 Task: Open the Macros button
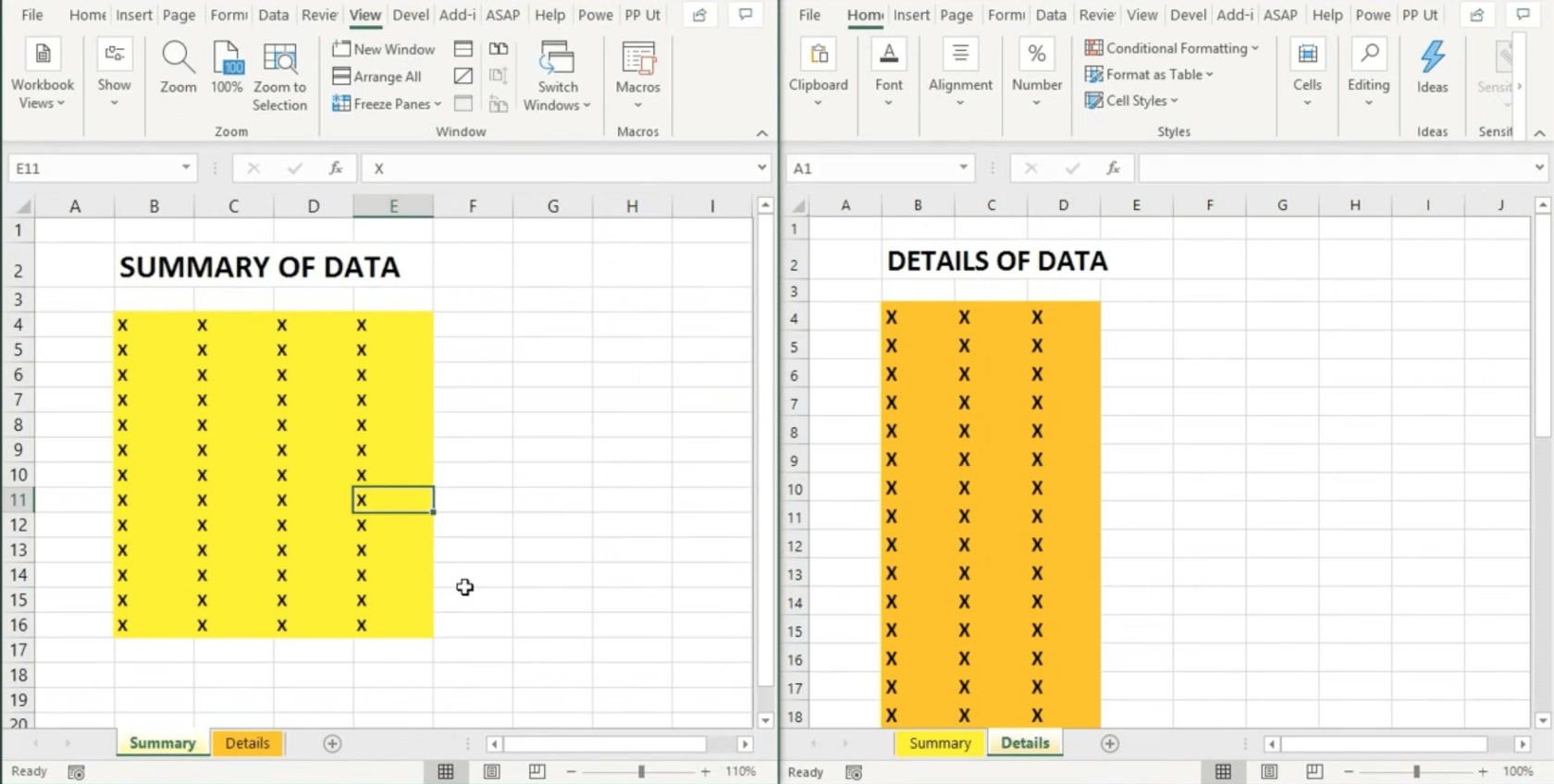pyautogui.click(x=638, y=74)
